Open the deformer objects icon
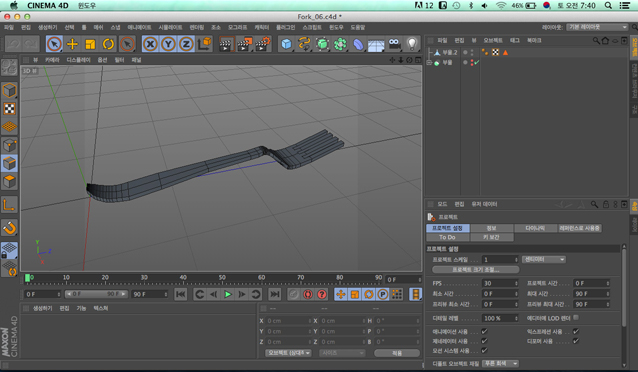 tap(358, 44)
